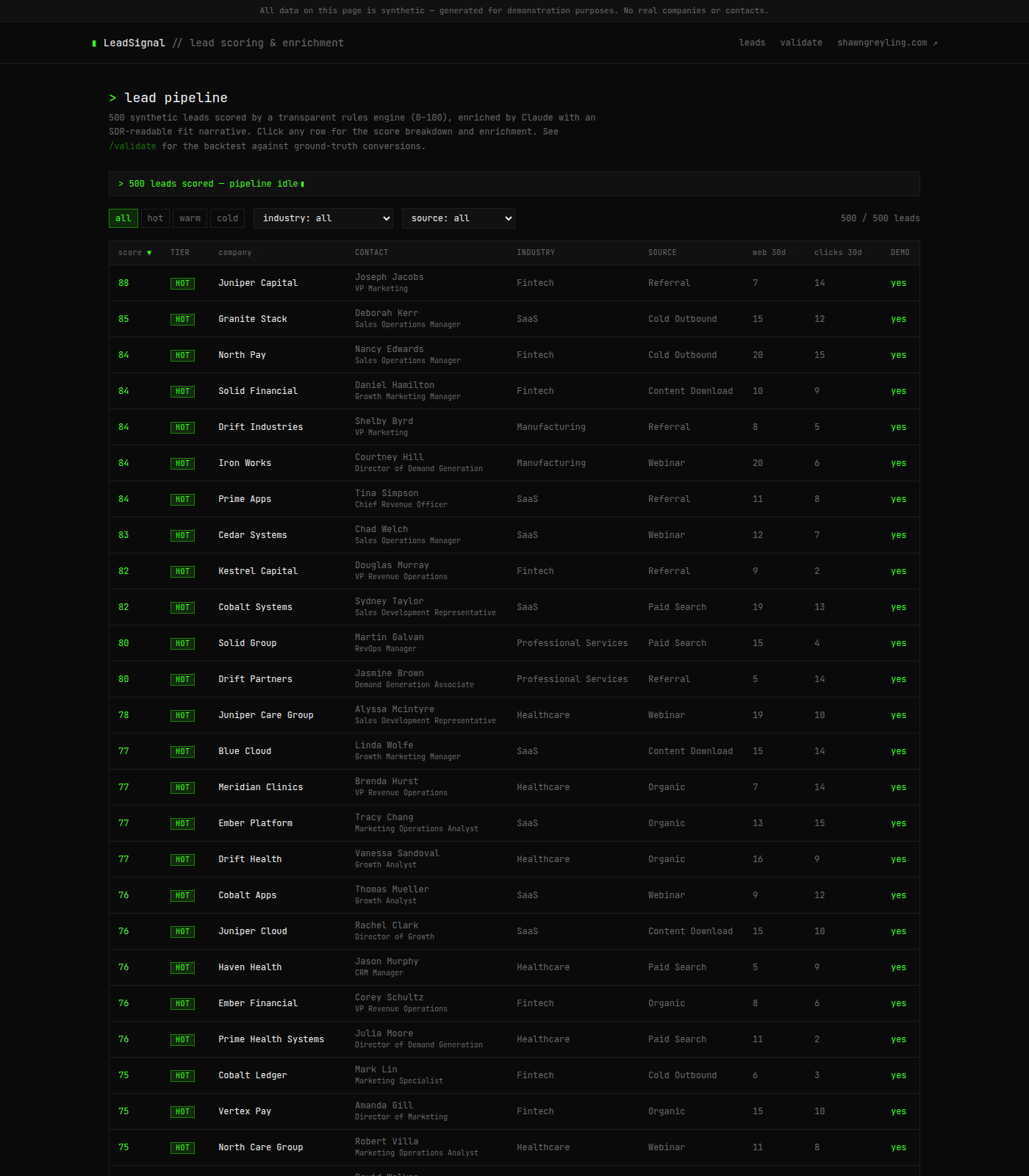Click the pipeline idle status bar
This screenshot has height=1176, width=1029.
point(514,184)
